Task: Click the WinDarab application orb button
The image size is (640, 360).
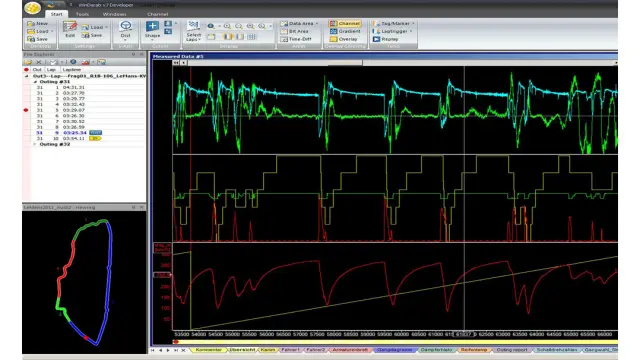Action: tap(32, 7)
